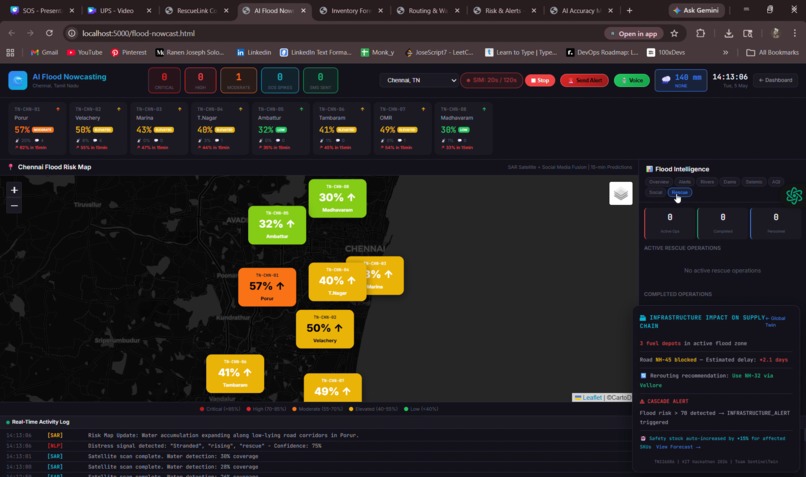
Task: Click Open in app button
Action: click(634, 33)
